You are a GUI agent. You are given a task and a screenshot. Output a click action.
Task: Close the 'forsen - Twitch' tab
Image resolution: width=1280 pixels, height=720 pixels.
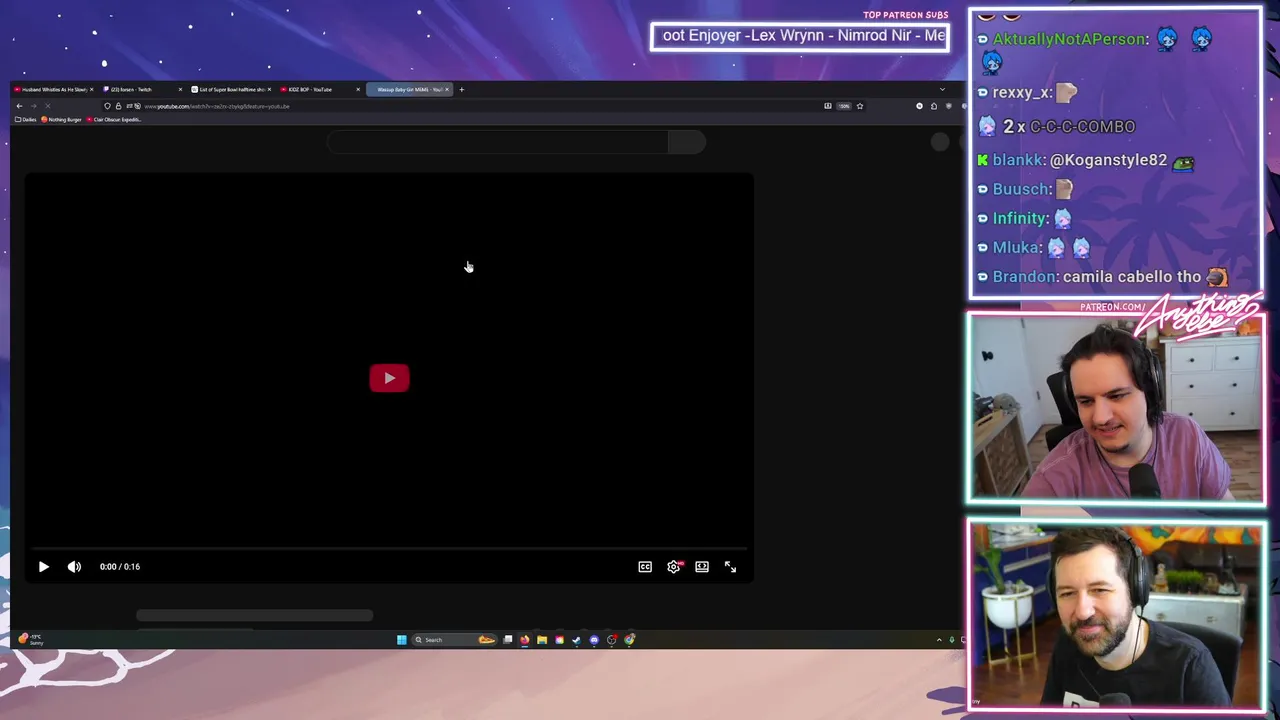coord(180,90)
